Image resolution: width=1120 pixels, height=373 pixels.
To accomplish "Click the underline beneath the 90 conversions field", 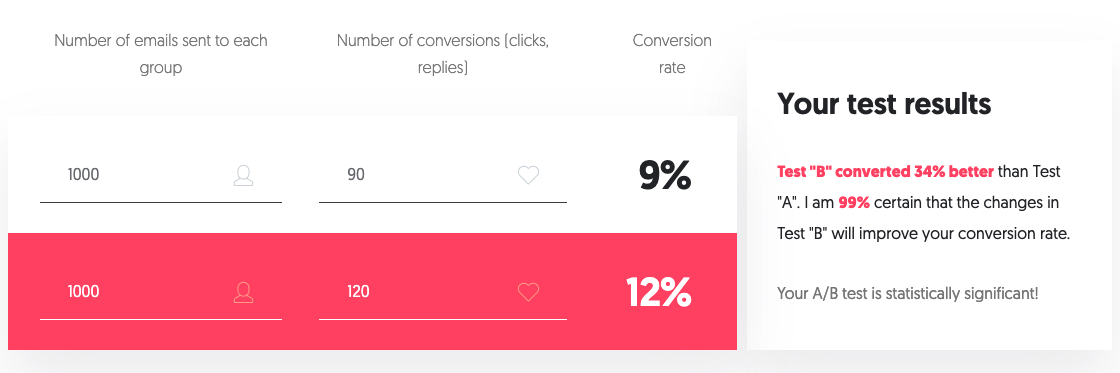I will 443,202.
